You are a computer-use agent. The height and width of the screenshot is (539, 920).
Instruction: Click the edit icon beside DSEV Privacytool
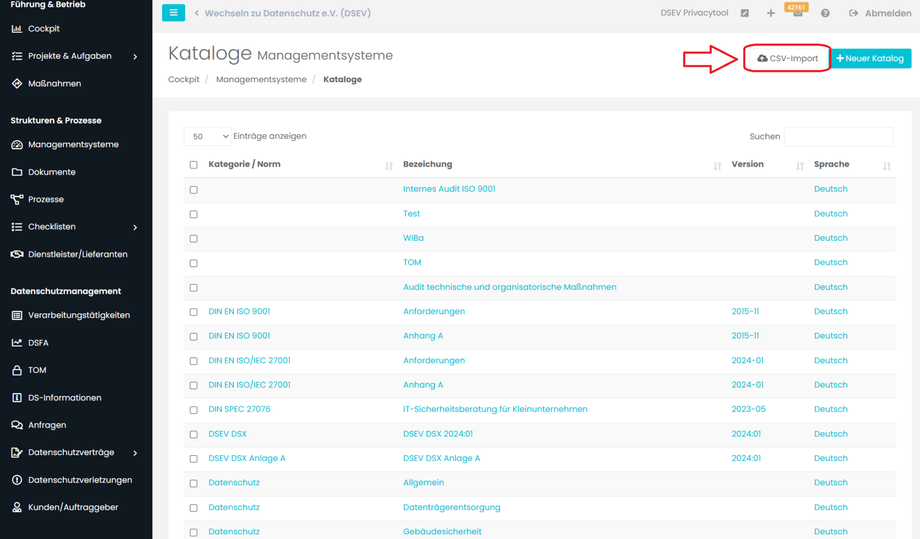click(745, 13)
